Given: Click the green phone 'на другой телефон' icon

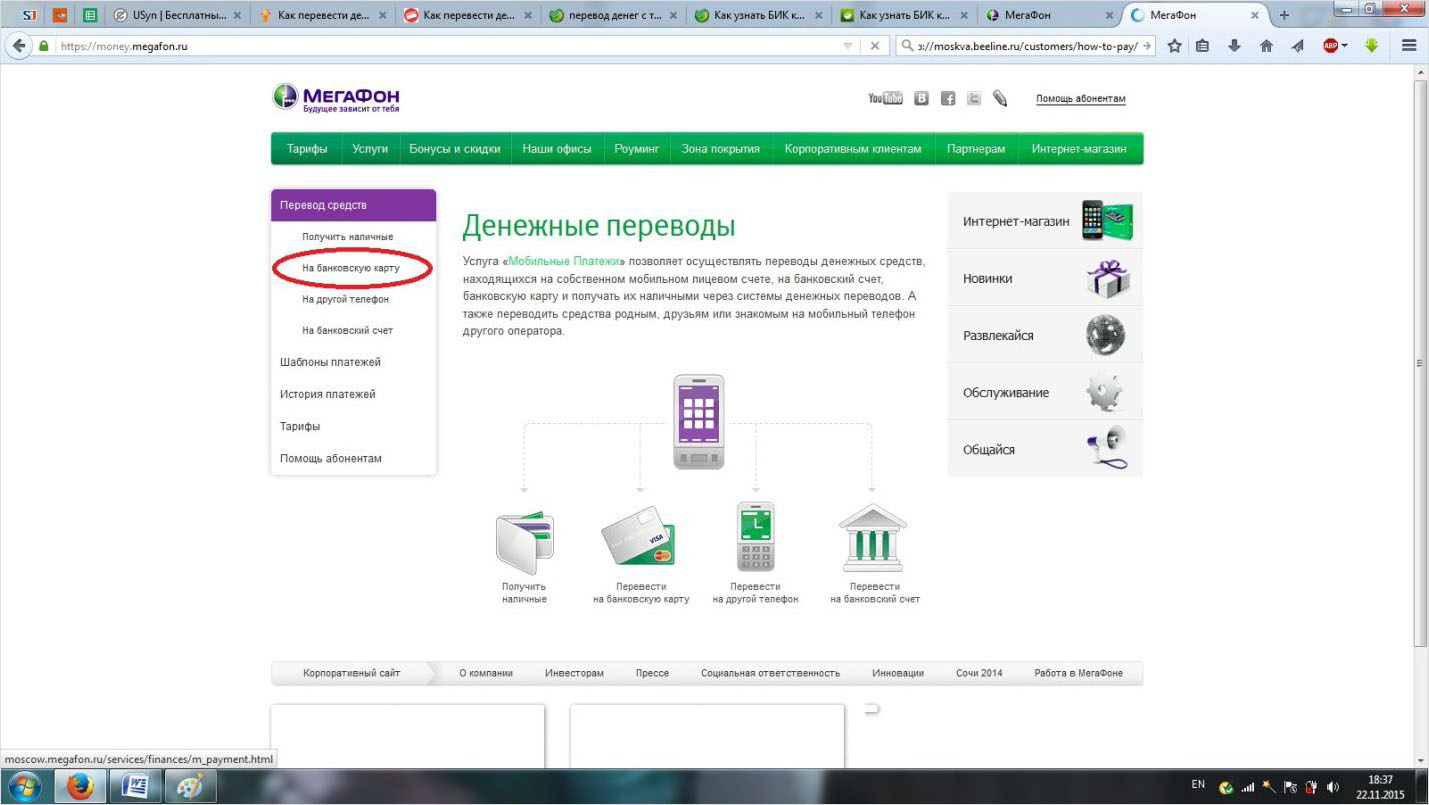Looking at the screenshot, I should [755, 537].
